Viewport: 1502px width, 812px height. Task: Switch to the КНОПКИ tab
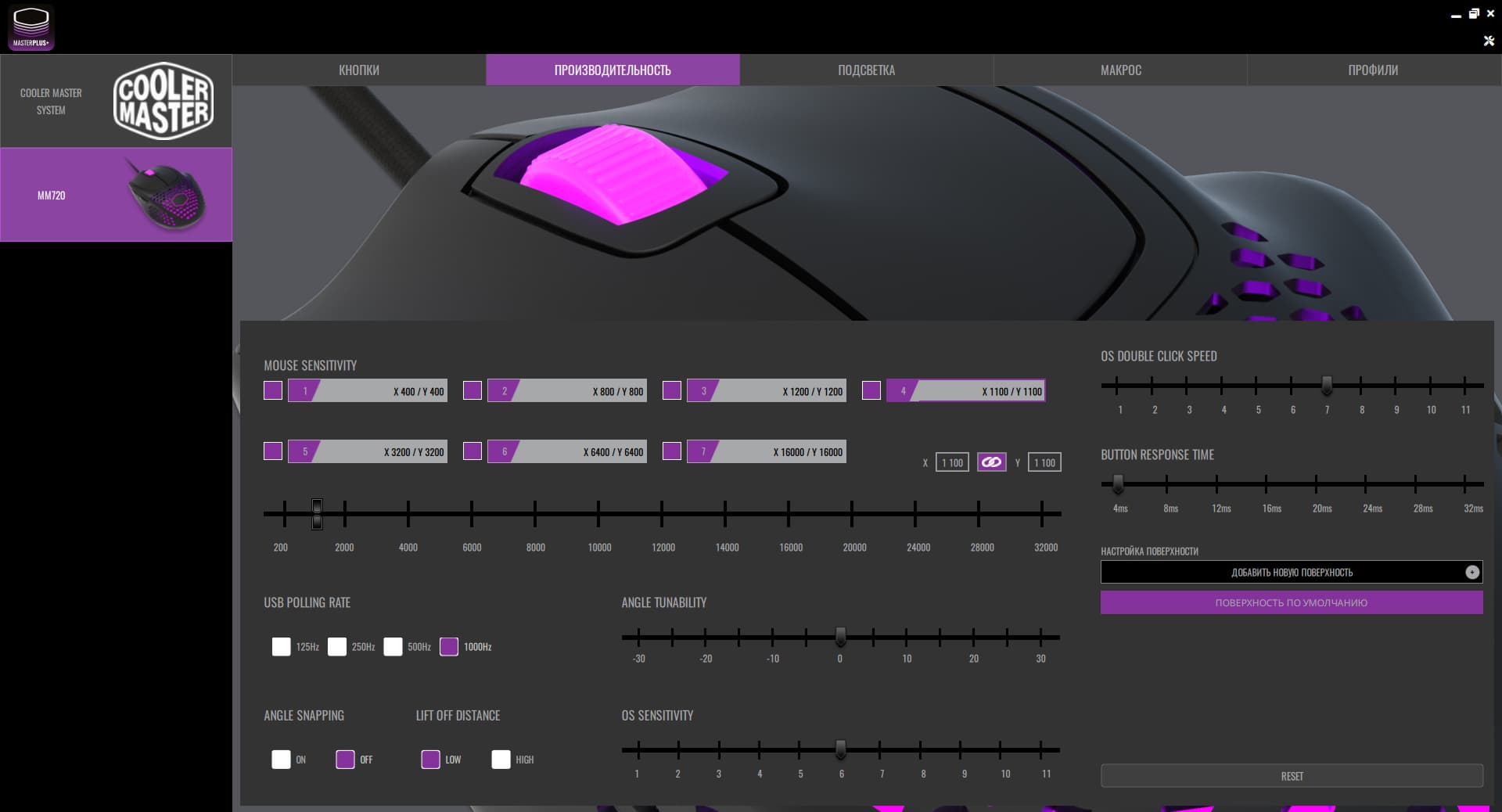click(359, 70)
